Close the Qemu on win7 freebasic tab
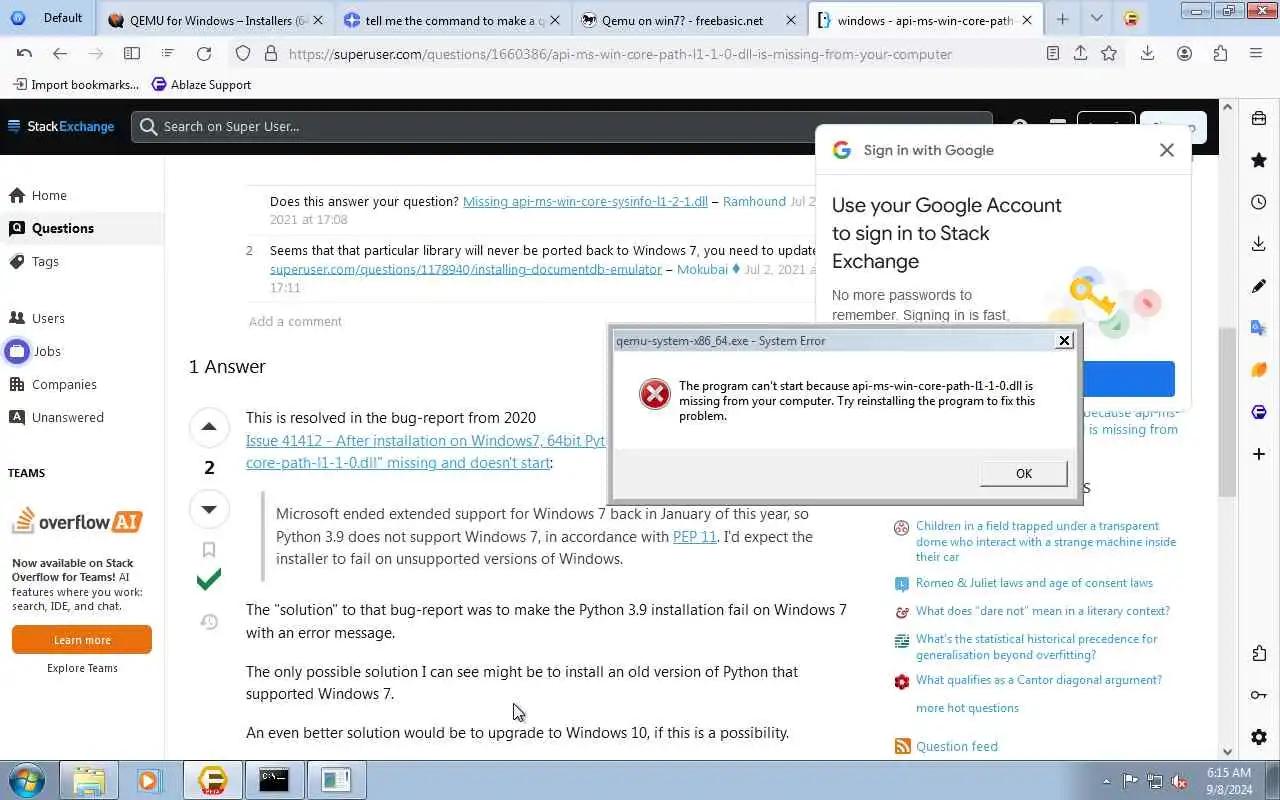This screenshot has height=800, width=1280. [x=791, y=20]
